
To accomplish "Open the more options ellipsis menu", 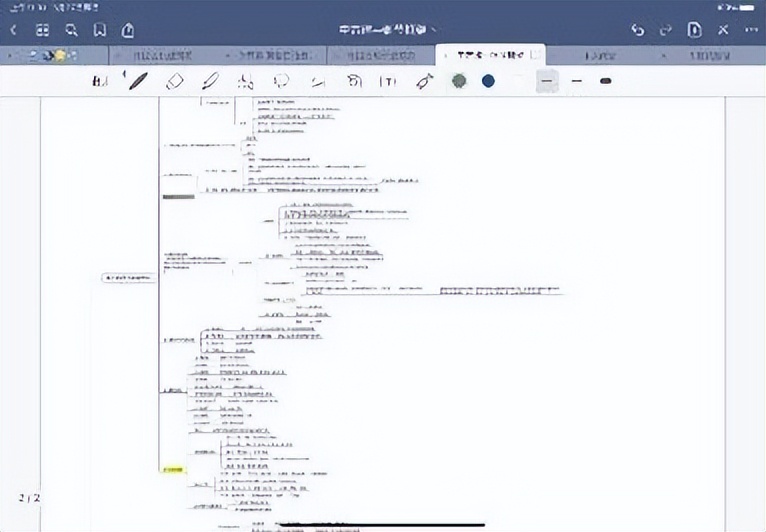I will (751, 30).
